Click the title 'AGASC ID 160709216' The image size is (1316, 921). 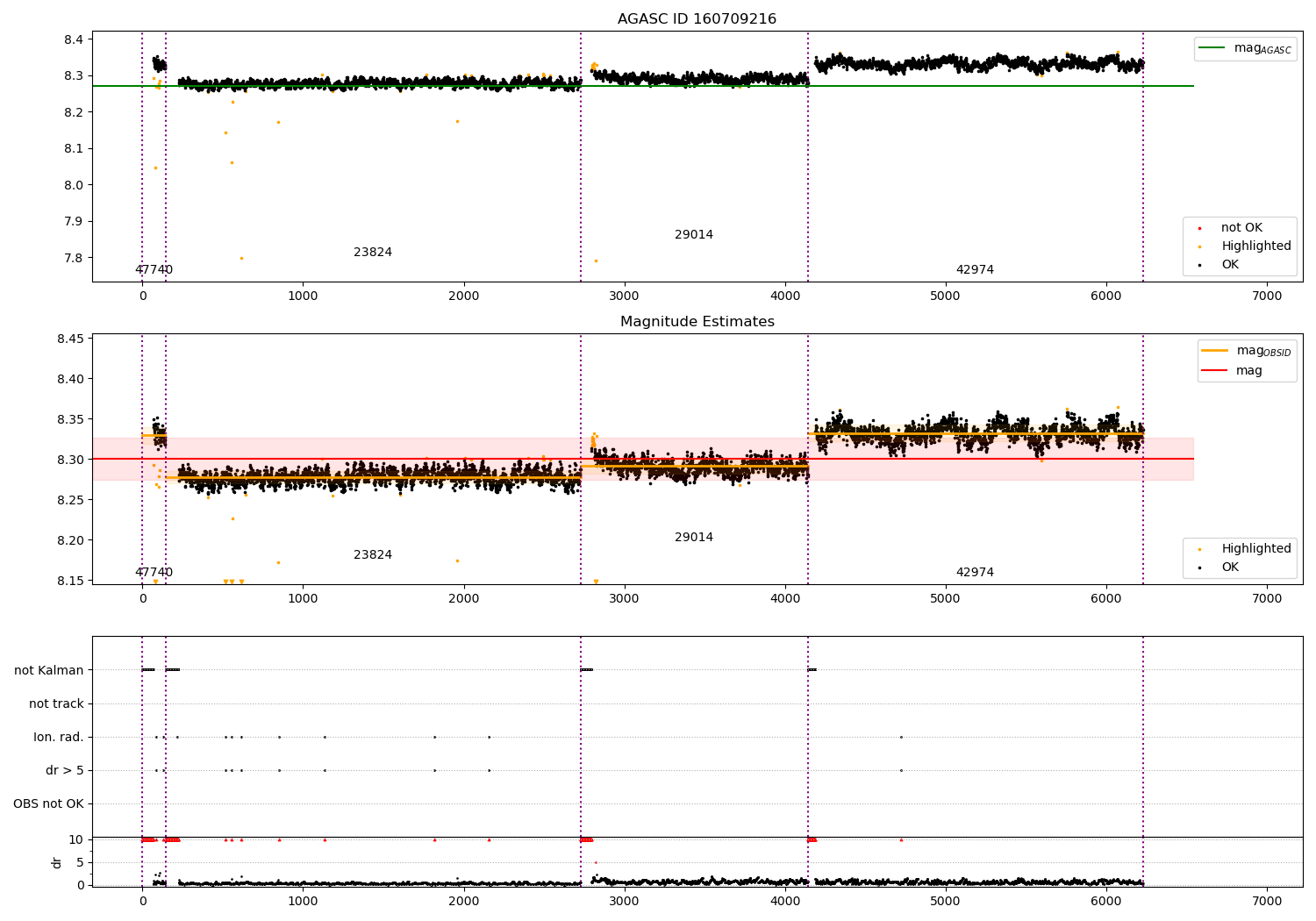click(x=697, y=19)
